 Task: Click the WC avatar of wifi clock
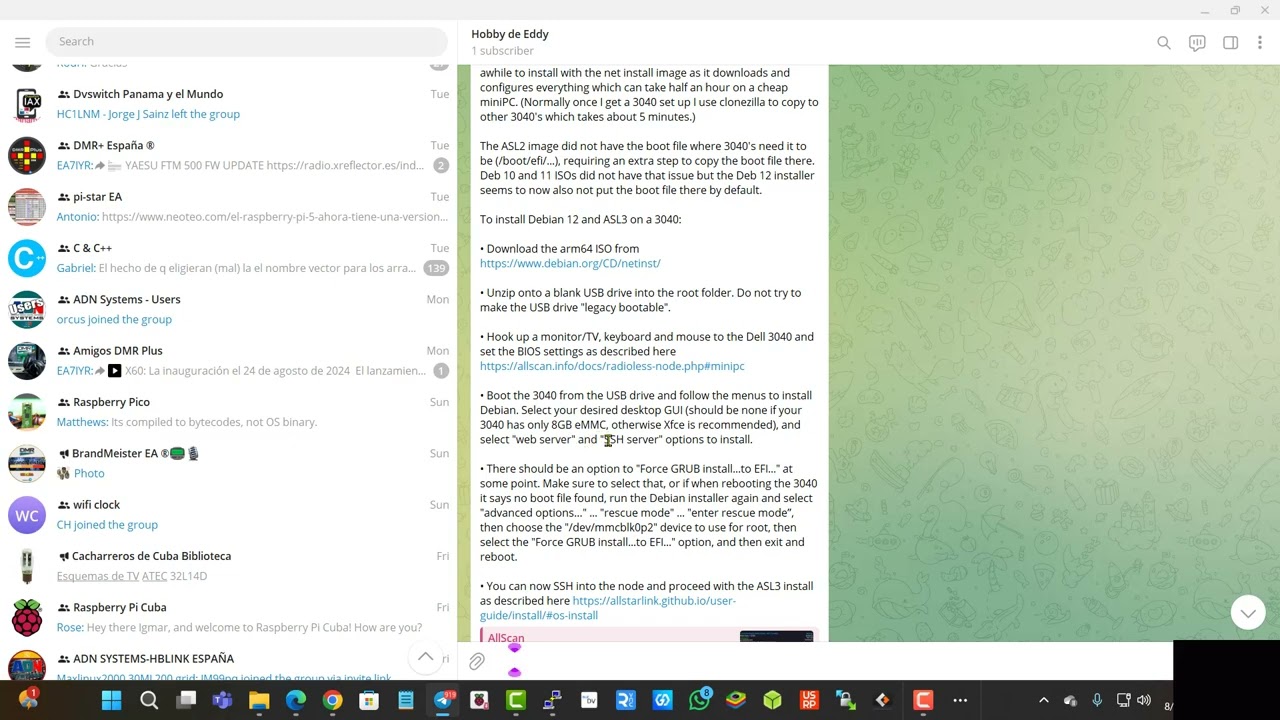tap(27, 515)
